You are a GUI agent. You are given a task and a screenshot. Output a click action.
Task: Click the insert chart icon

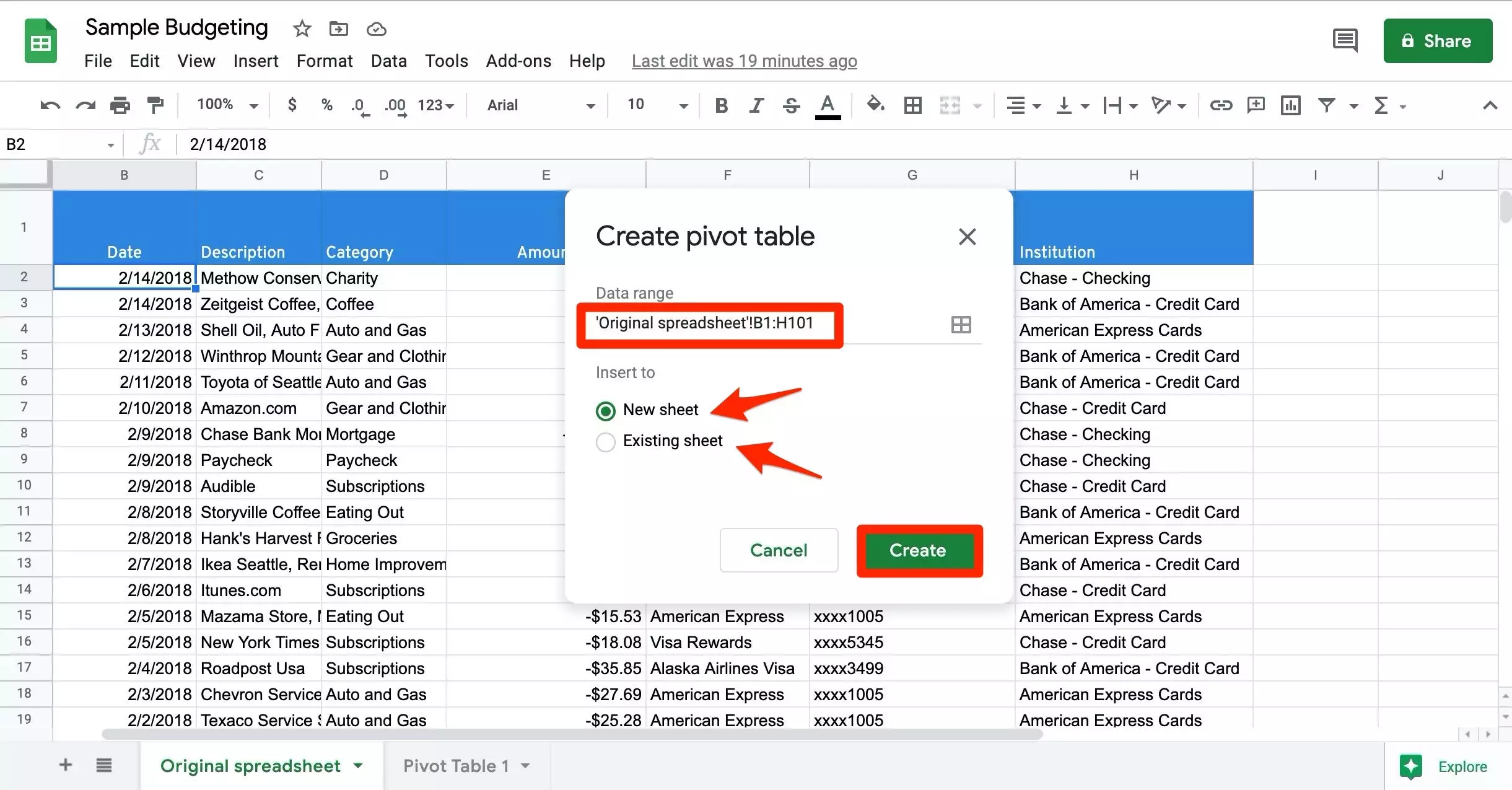(1290, 105)
